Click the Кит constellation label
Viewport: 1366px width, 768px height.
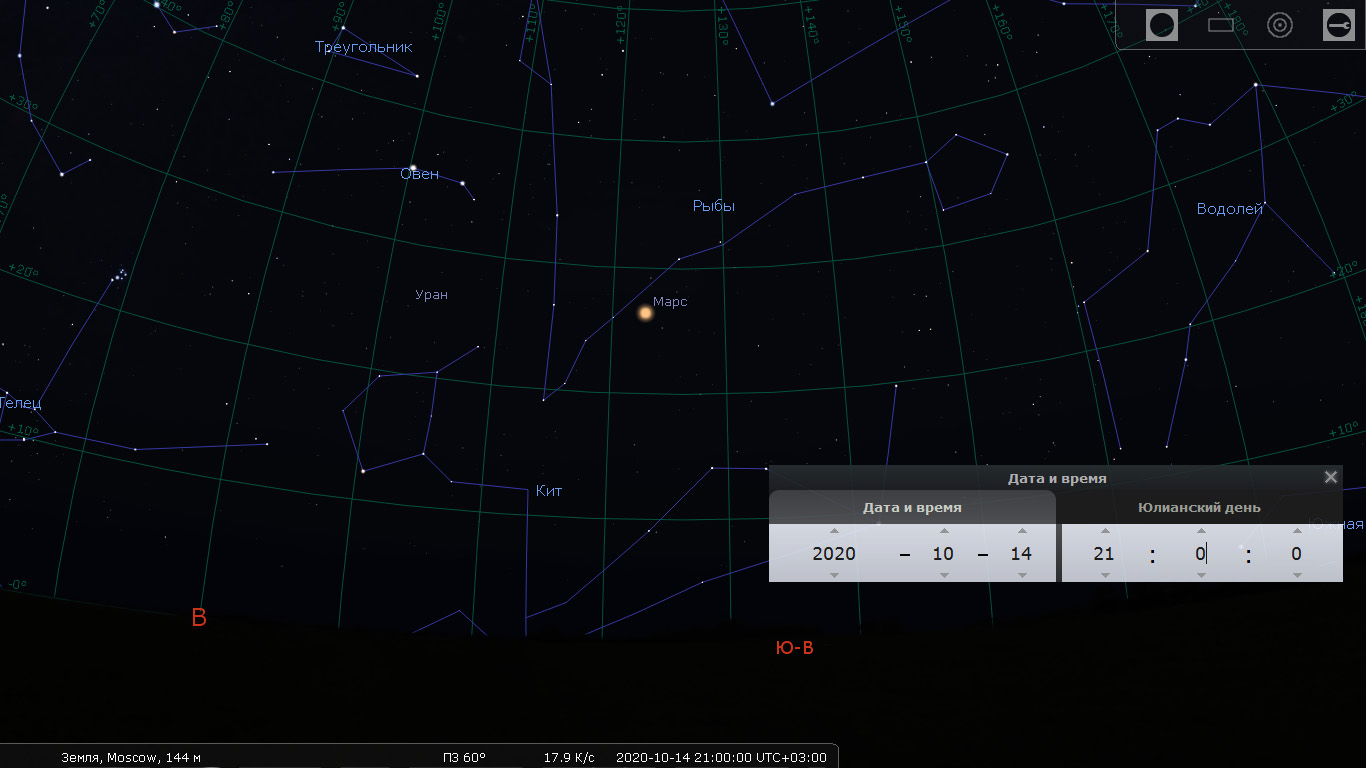pos(549,490)
